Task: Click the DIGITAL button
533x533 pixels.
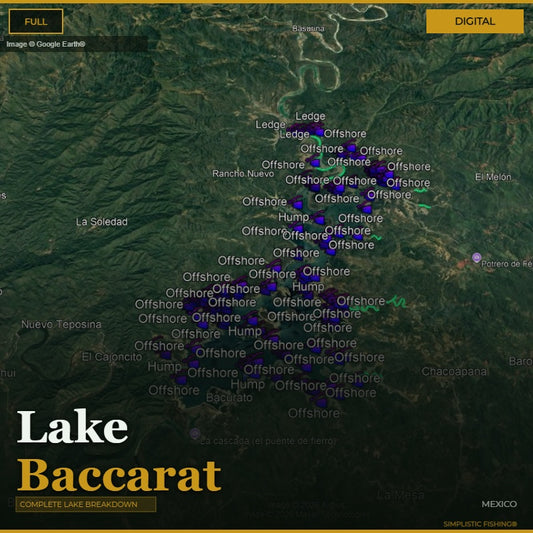Action: 475,21
